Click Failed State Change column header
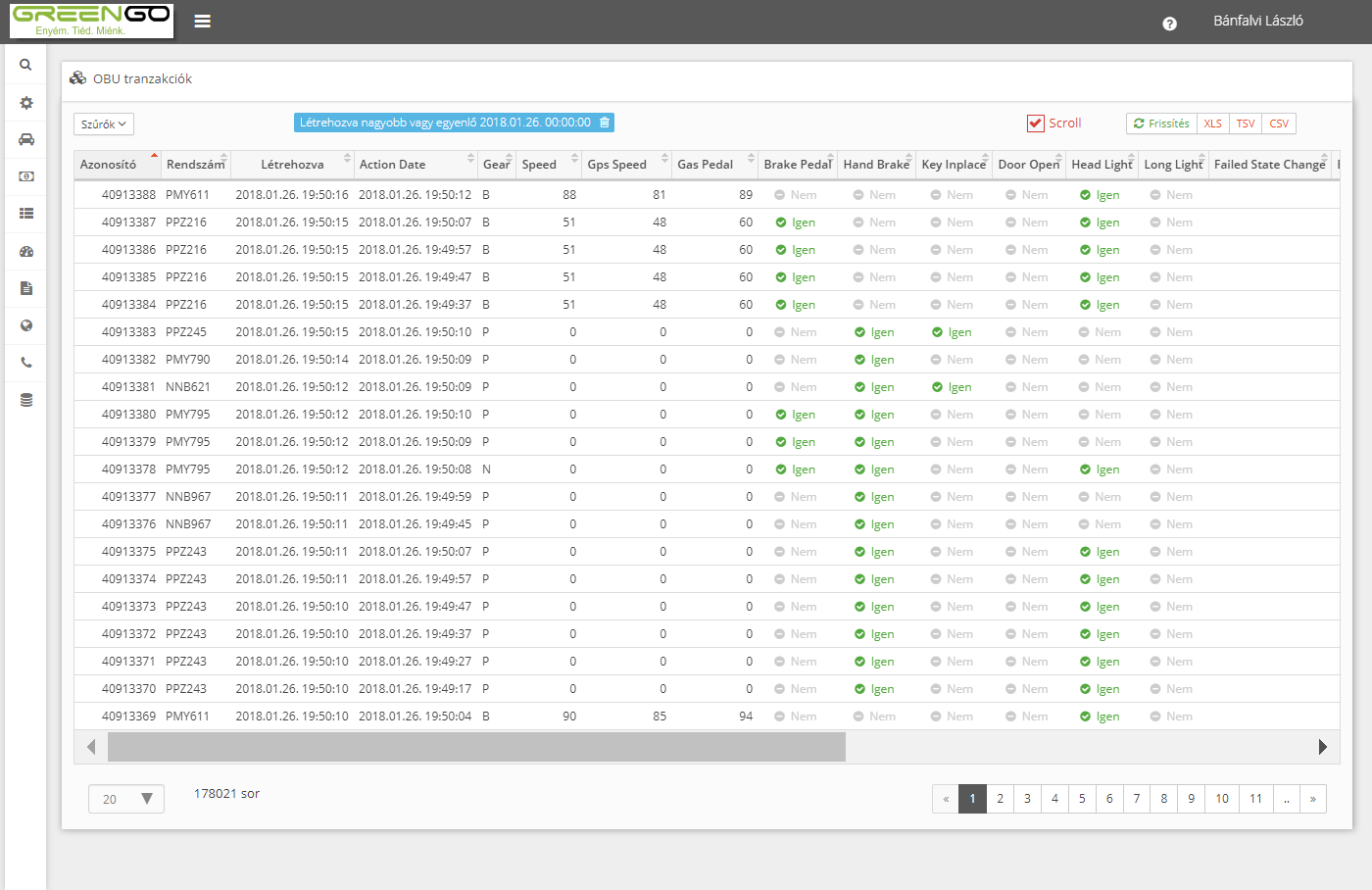 click(x=1269, y=165)
